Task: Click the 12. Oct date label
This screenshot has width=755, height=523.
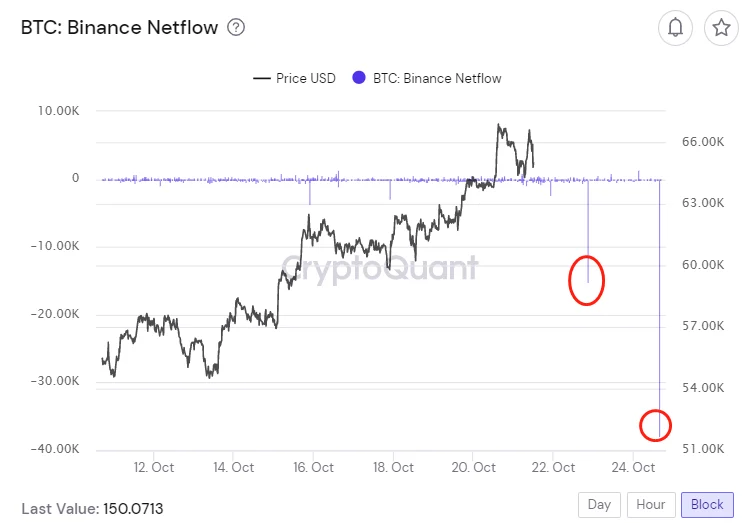Action: pyautogui.click(x=154, y=467)
